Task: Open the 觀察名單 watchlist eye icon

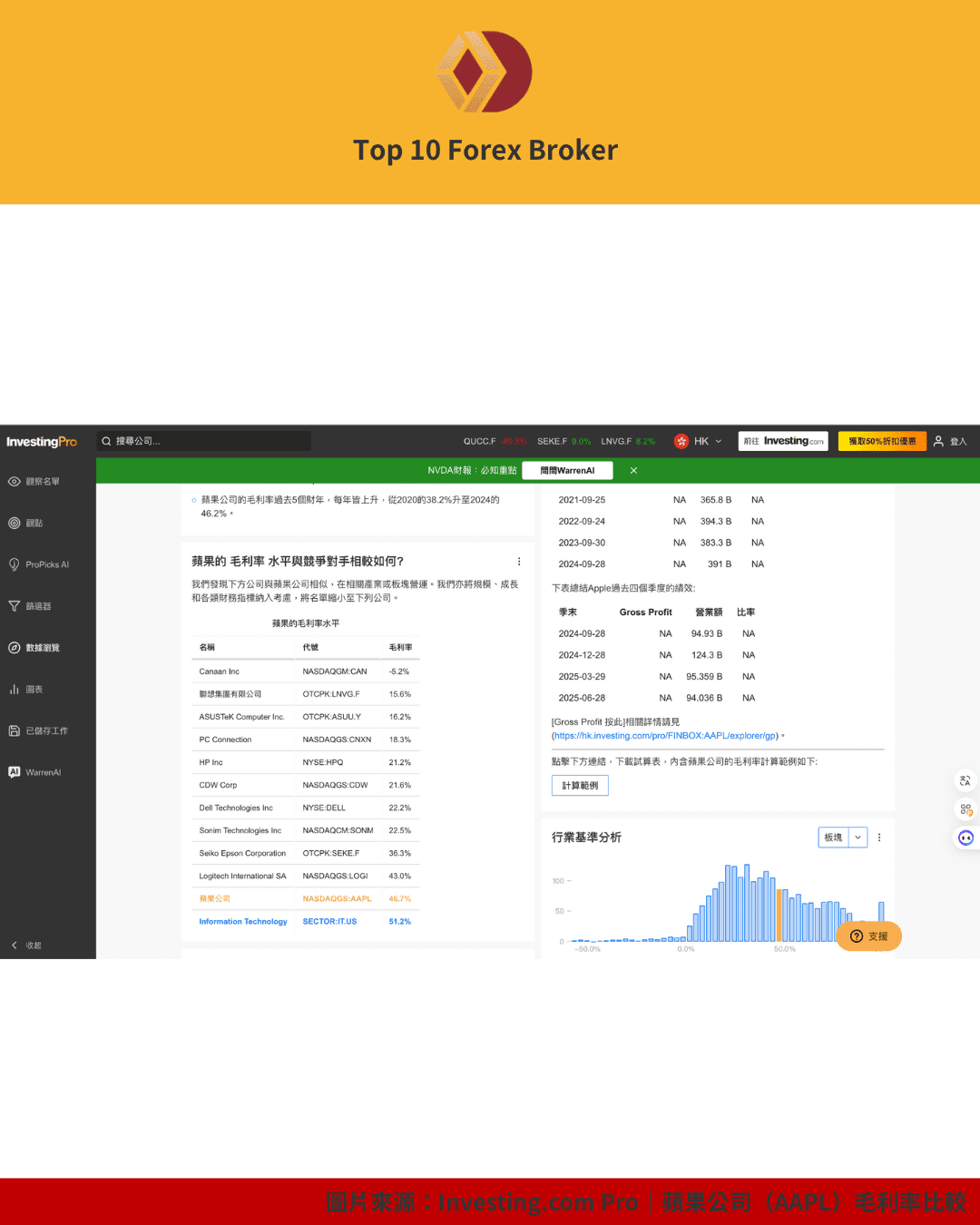Action: point(15,482)
